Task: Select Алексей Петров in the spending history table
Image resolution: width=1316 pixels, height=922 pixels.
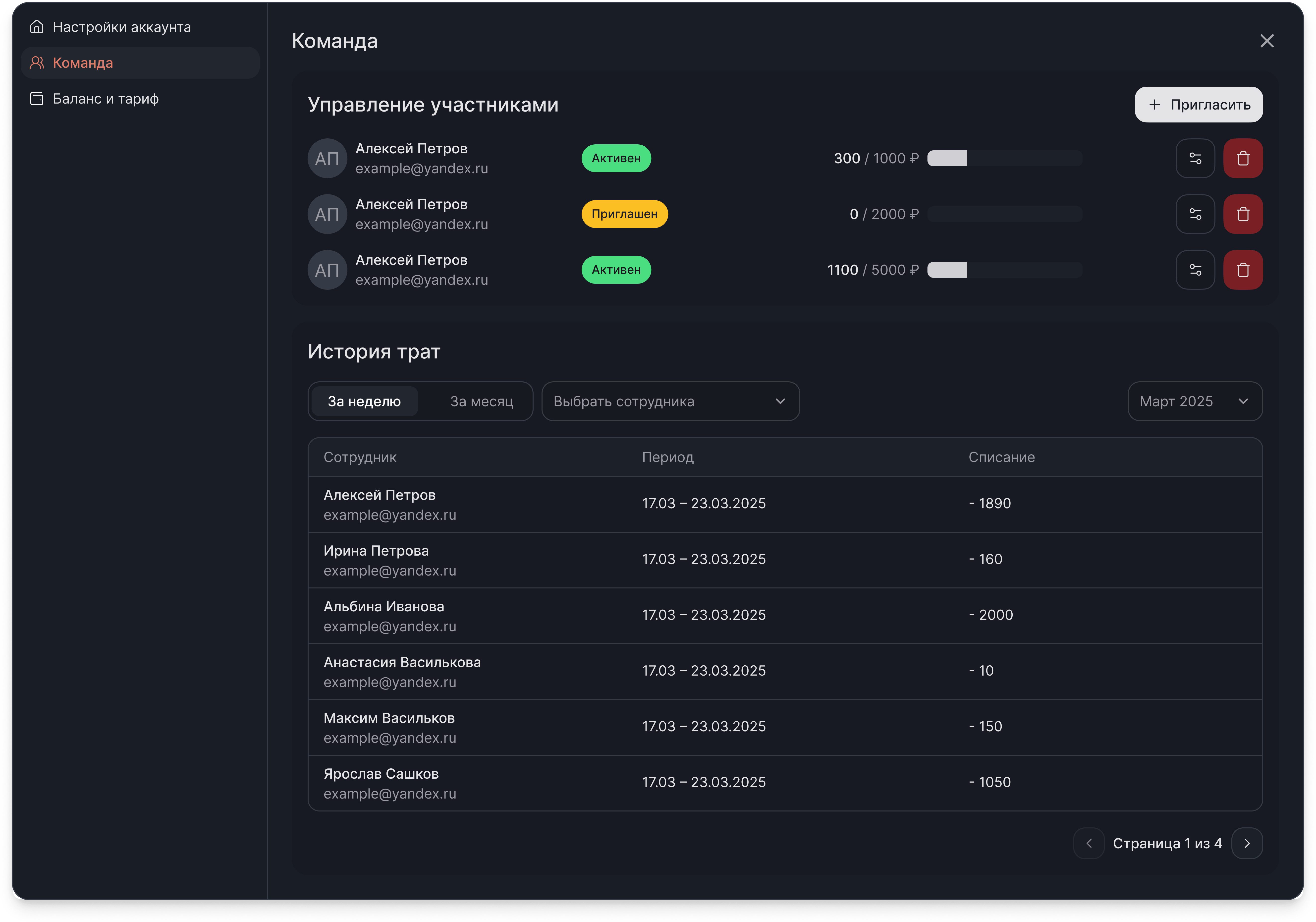Action: click(x=380, y=495)
